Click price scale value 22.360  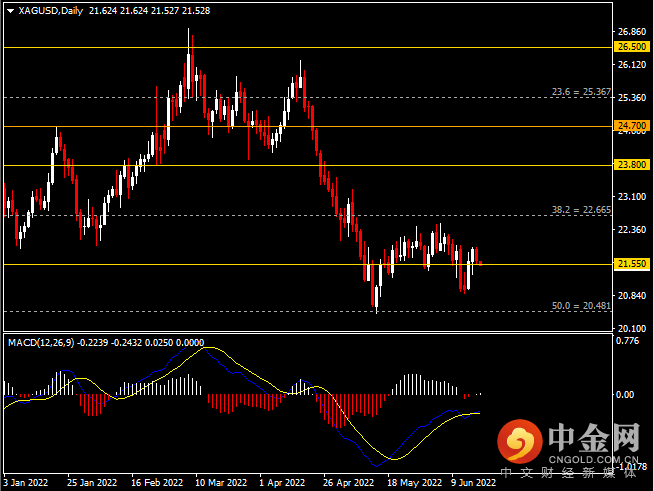coord(632,229)
